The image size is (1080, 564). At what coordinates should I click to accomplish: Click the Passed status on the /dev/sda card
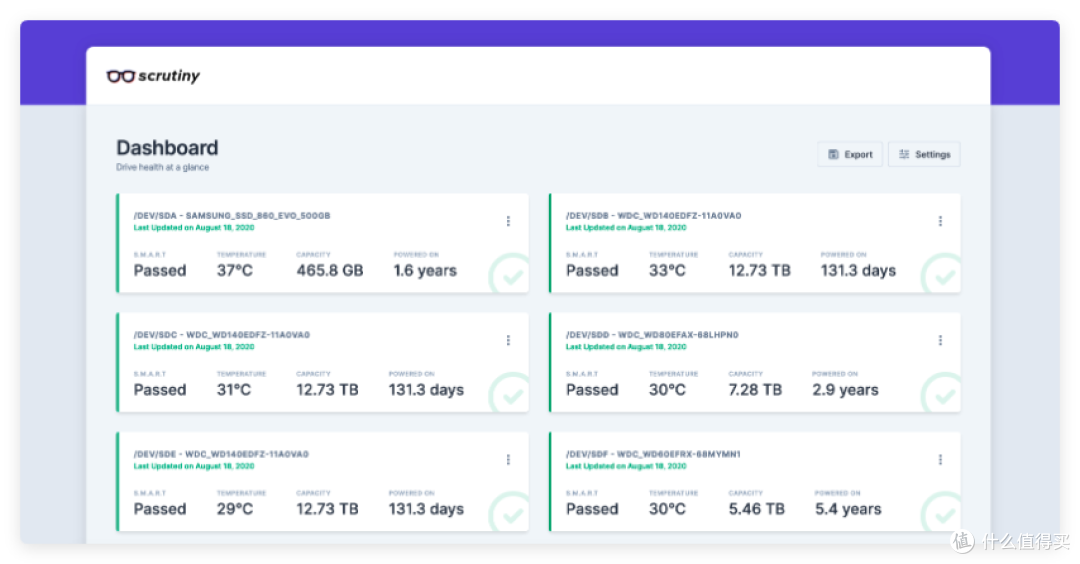pyautogui.click(x=160, y=271)
